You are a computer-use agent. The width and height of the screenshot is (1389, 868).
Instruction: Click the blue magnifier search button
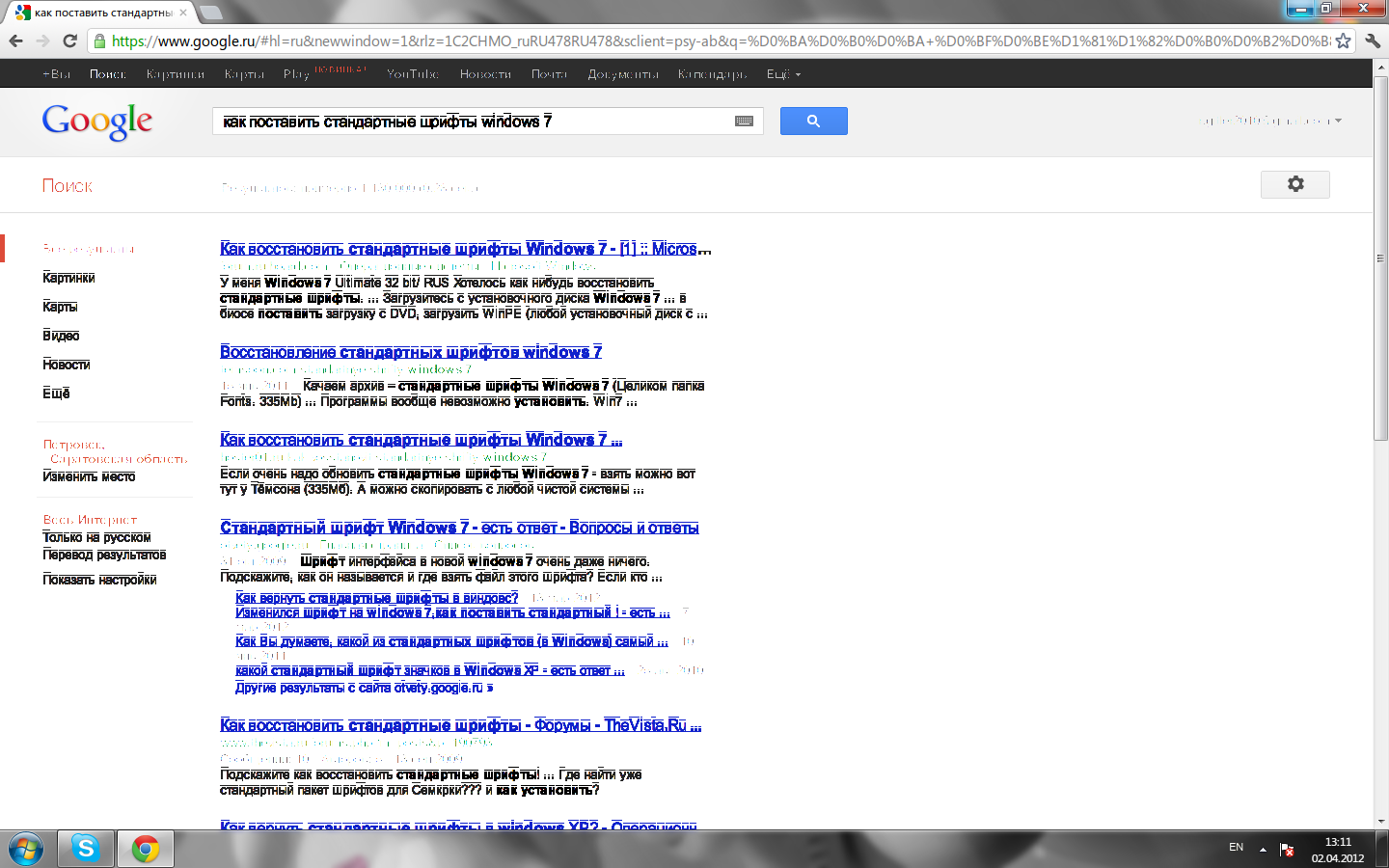tap(814, 121)
